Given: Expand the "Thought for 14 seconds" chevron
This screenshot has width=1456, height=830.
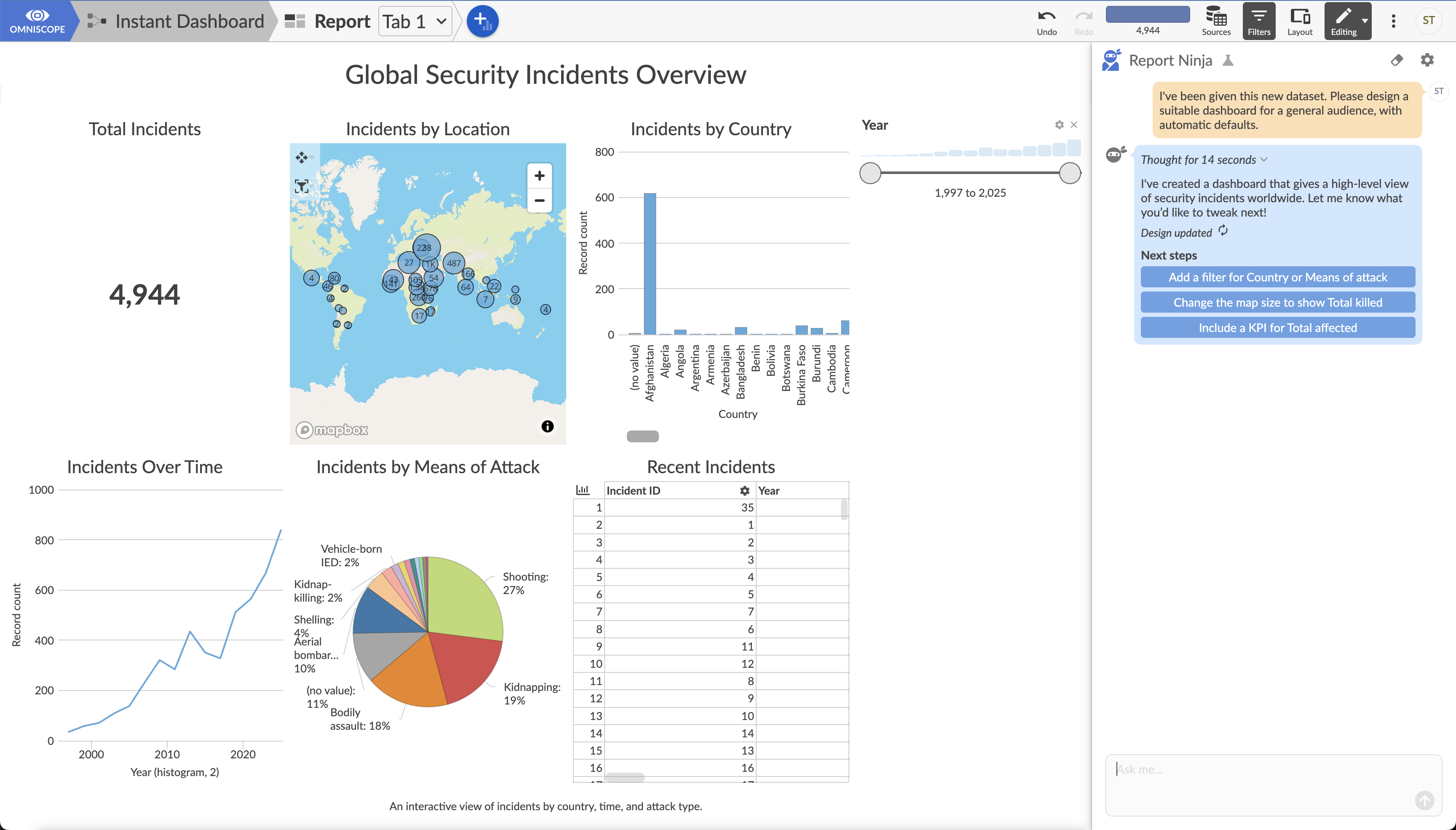Looking at the screenshot, I should 1264,160.
